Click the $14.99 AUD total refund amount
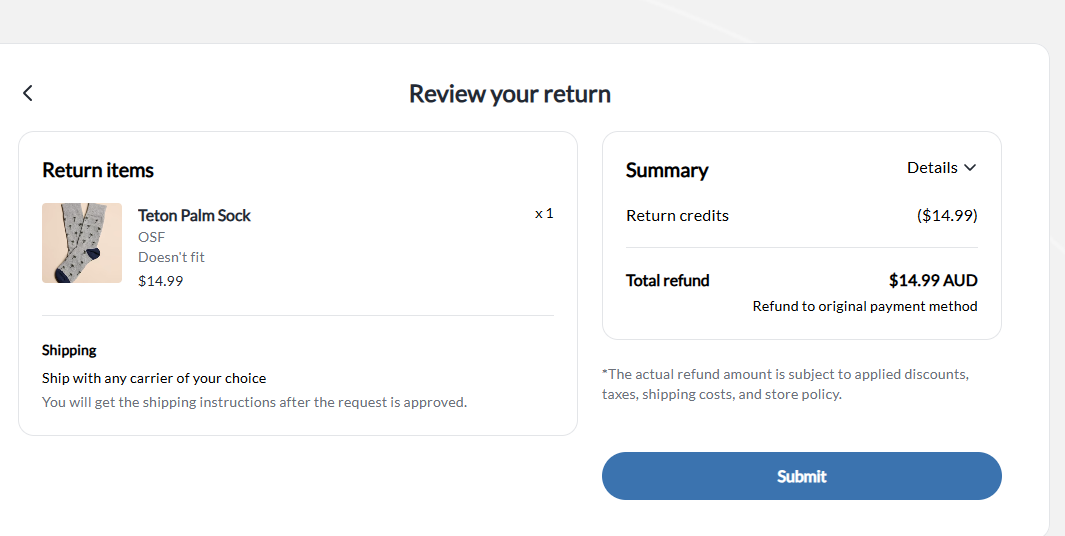This screenshot has height=536, width=1065. click(932, 280)
